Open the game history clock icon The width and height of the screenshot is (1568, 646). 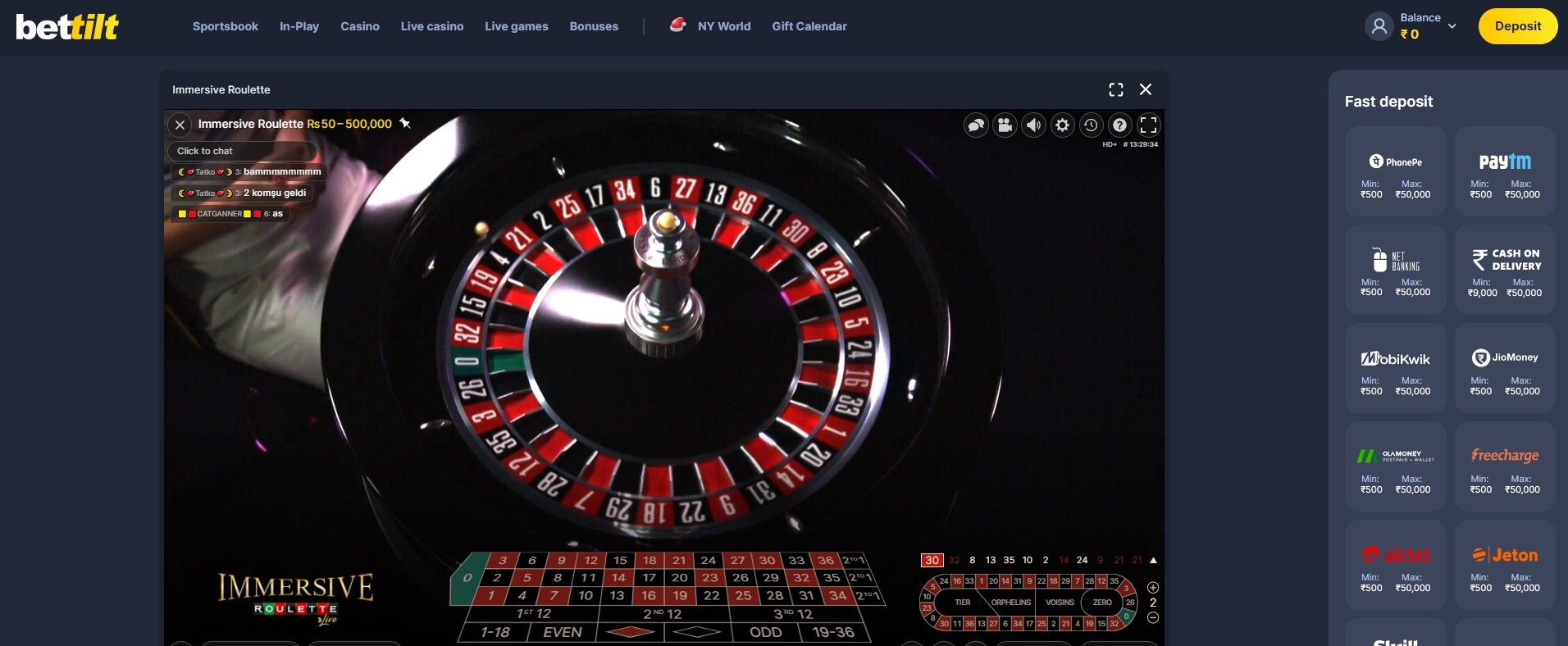tap(1091, 125)
